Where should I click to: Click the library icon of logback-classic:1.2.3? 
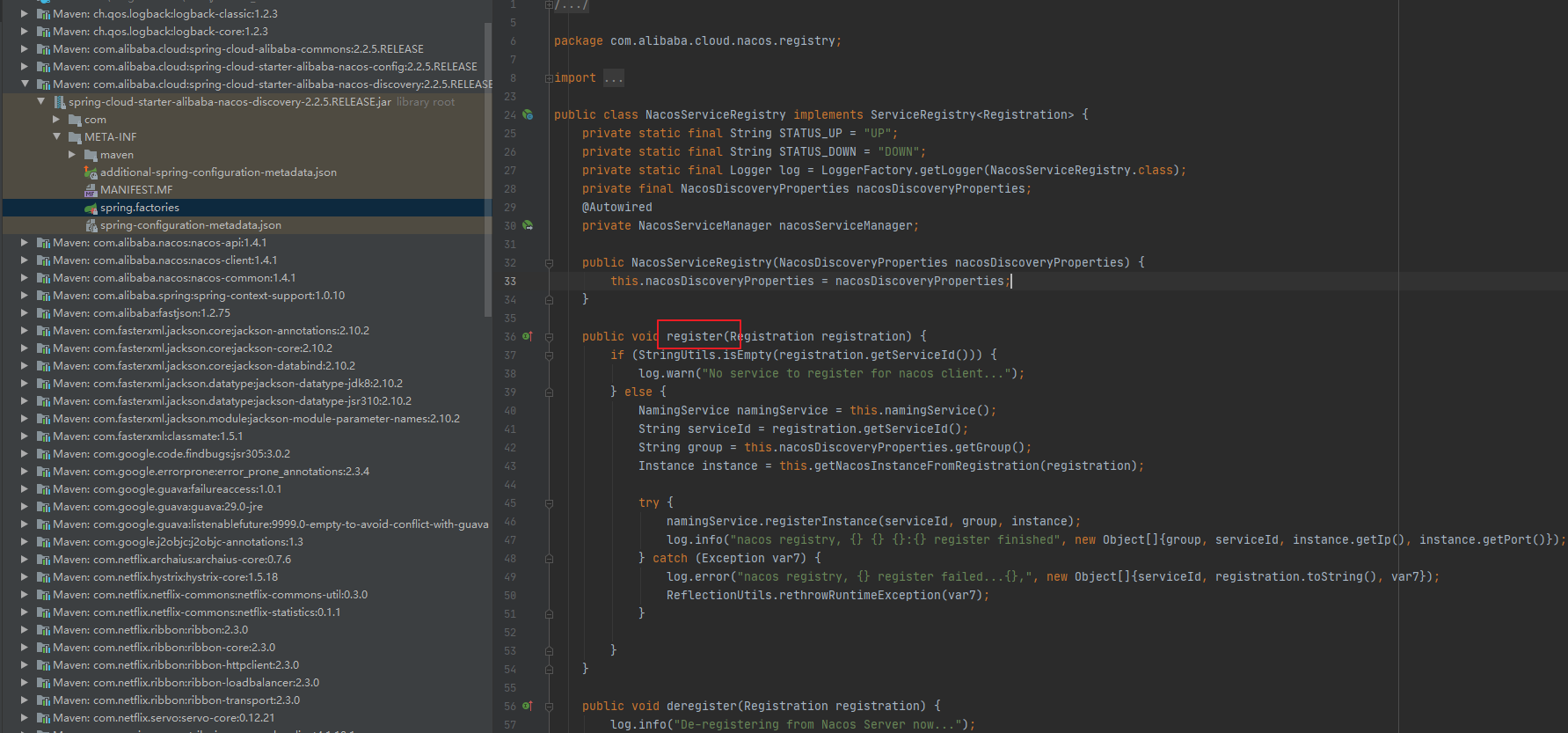click(43, 14)
